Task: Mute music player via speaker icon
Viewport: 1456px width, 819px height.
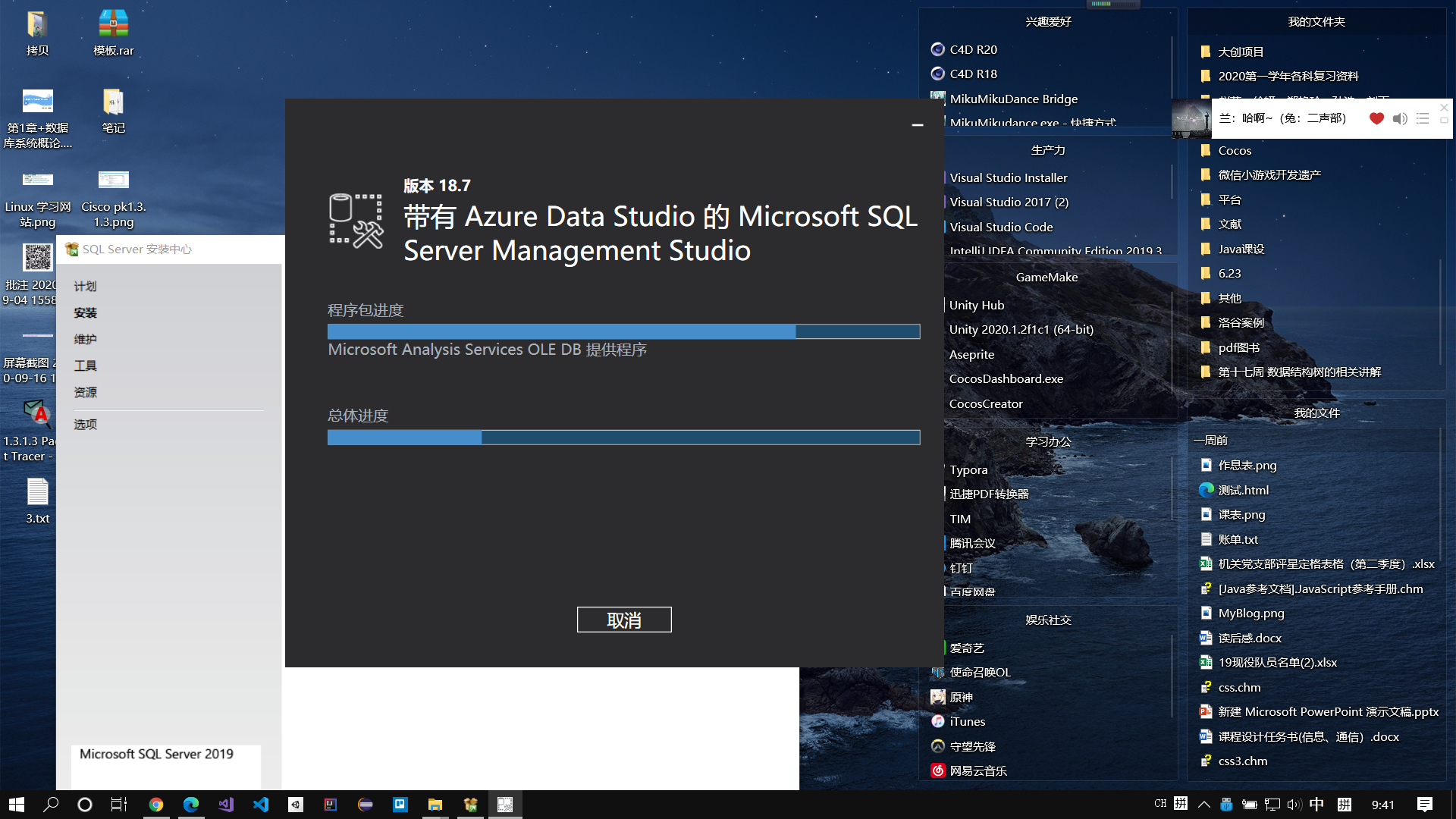Action: tap(1400, 118)
